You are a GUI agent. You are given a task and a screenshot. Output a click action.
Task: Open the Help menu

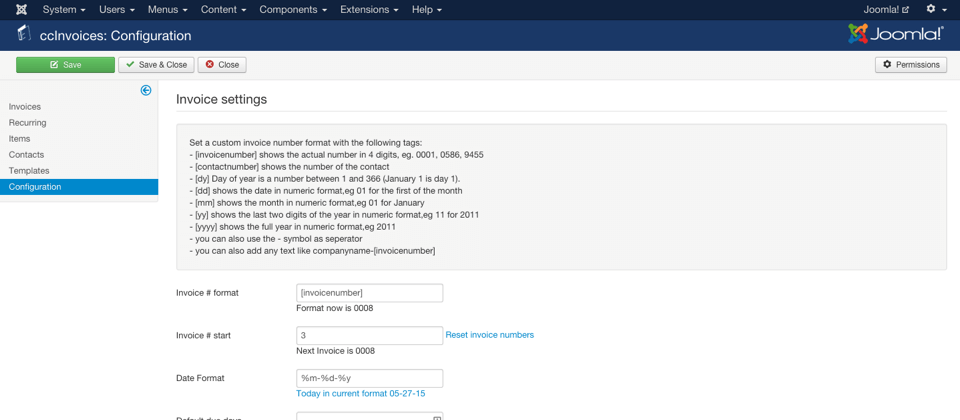tap(426, 10)
